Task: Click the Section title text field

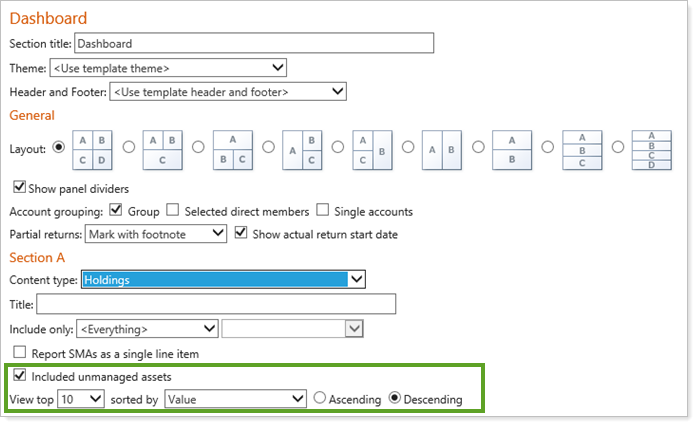Action: [x=254, y=43]
